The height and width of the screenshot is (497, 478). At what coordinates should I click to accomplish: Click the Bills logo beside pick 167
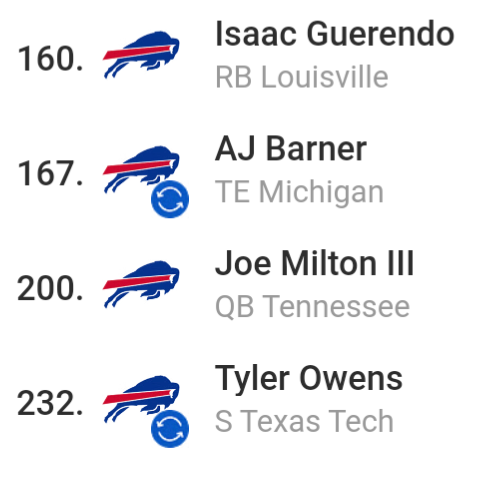pyautogui.click(x=141, y=170)
